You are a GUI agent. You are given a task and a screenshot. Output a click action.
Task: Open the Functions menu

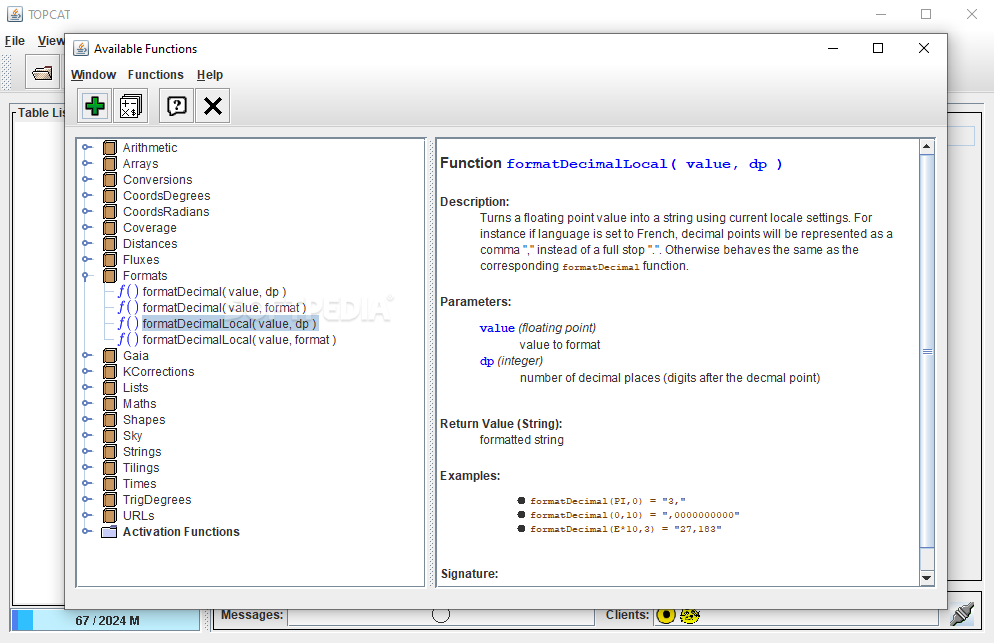tap(155, 75)
